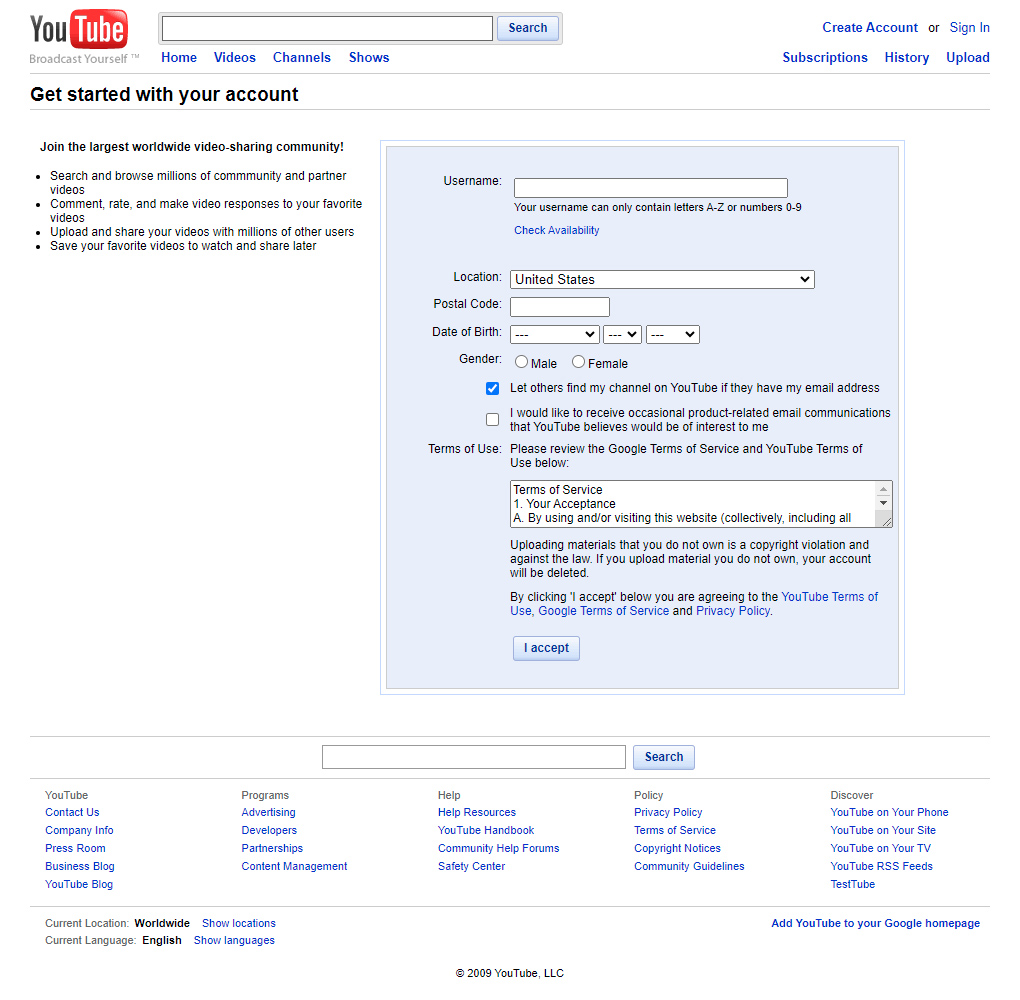Screen dimensions: 1020x1000
Task: Open the Advertising footer link
Action: pyautogui.click(x=269, y=813)
